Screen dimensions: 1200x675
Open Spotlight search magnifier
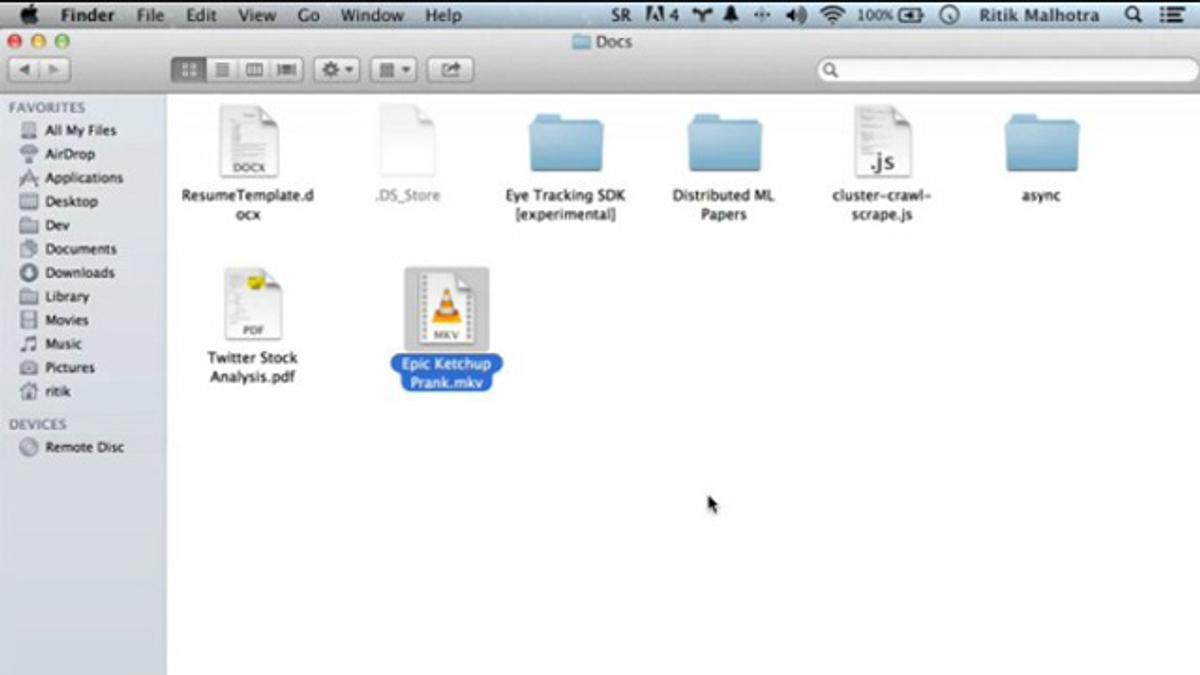[1133, 15]
